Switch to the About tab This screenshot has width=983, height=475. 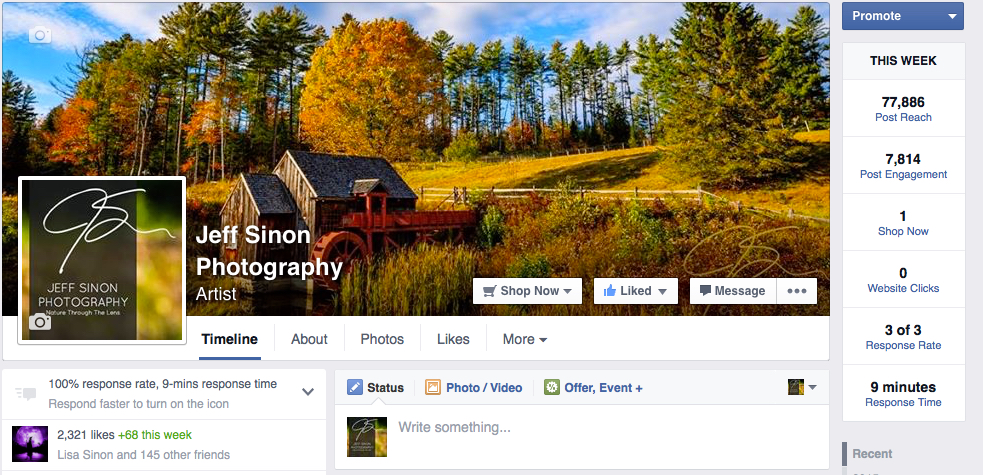tap(309, 339)
